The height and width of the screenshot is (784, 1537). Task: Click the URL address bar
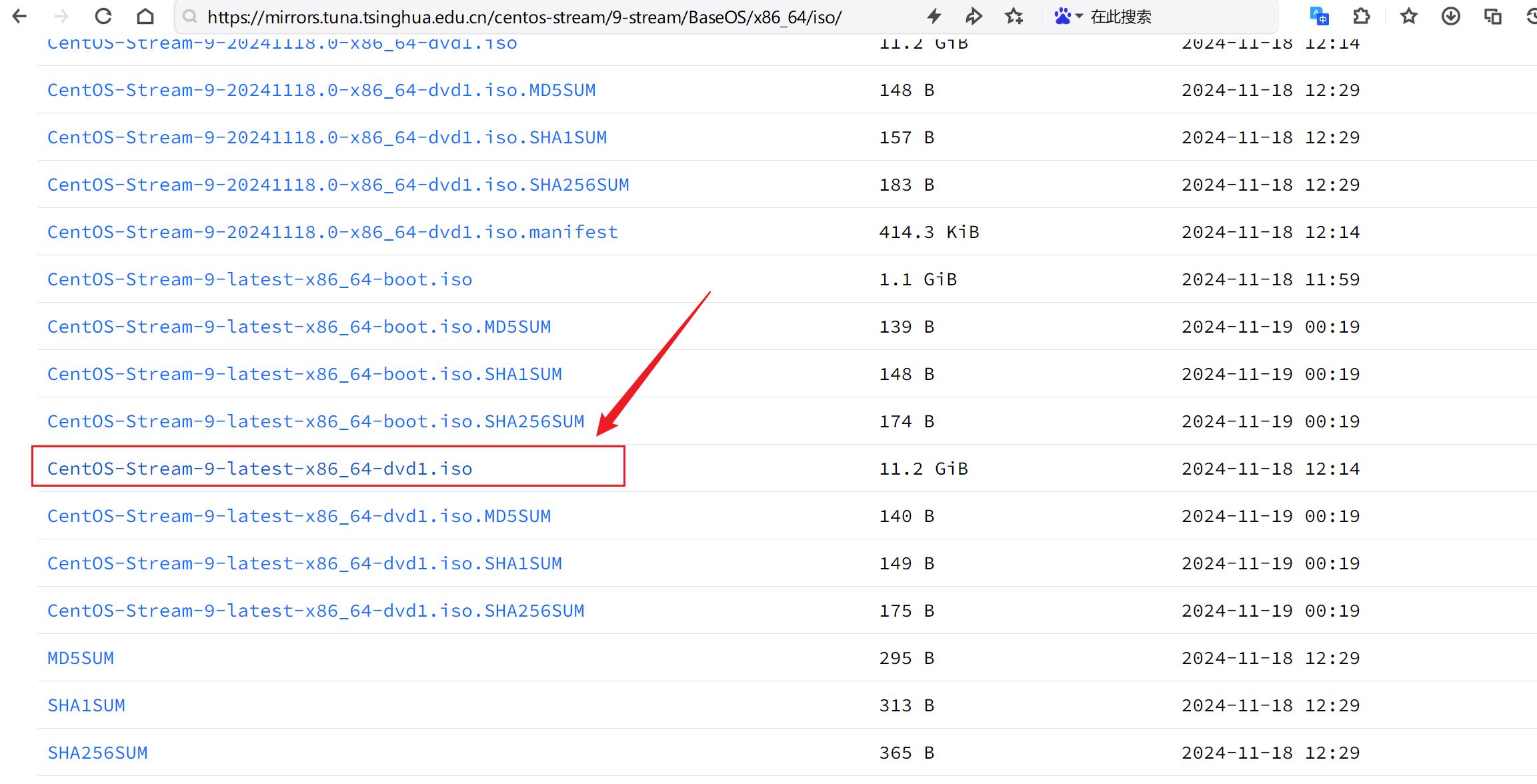524,17
